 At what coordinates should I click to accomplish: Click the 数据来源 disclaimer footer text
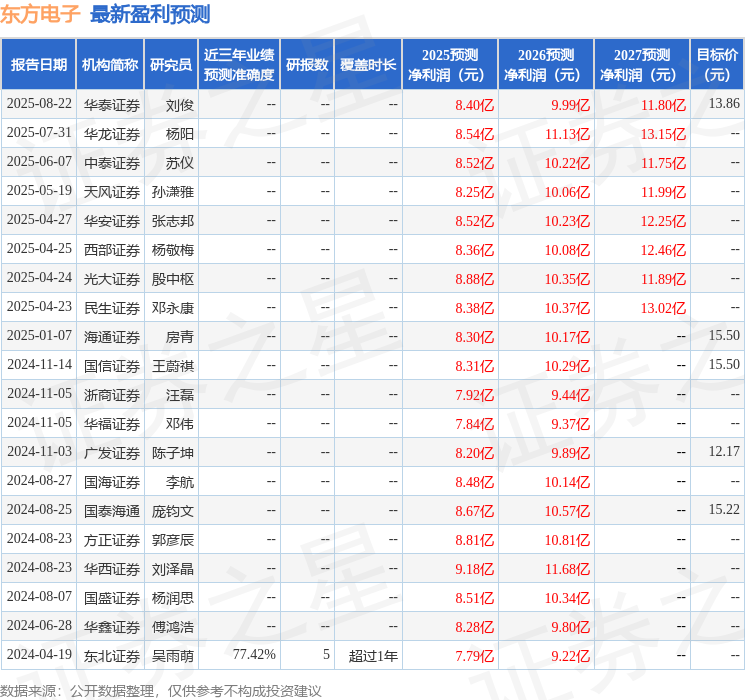click(x=161, y=690)
